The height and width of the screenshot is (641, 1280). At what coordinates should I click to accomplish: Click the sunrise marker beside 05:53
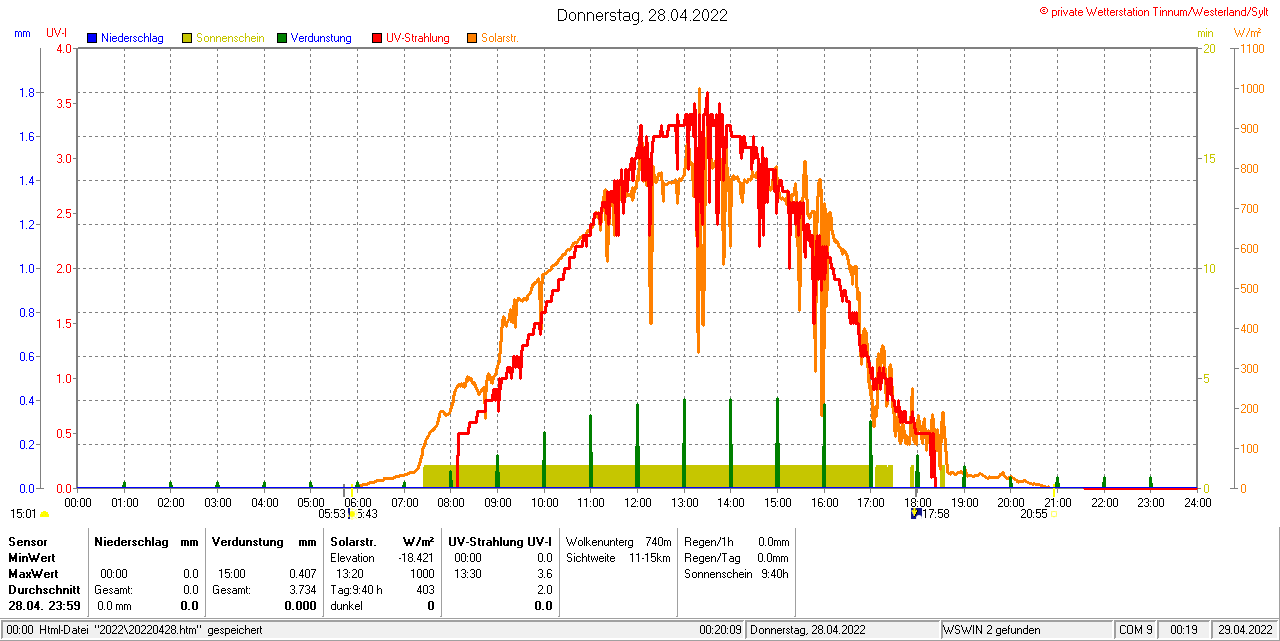(351, 514)
